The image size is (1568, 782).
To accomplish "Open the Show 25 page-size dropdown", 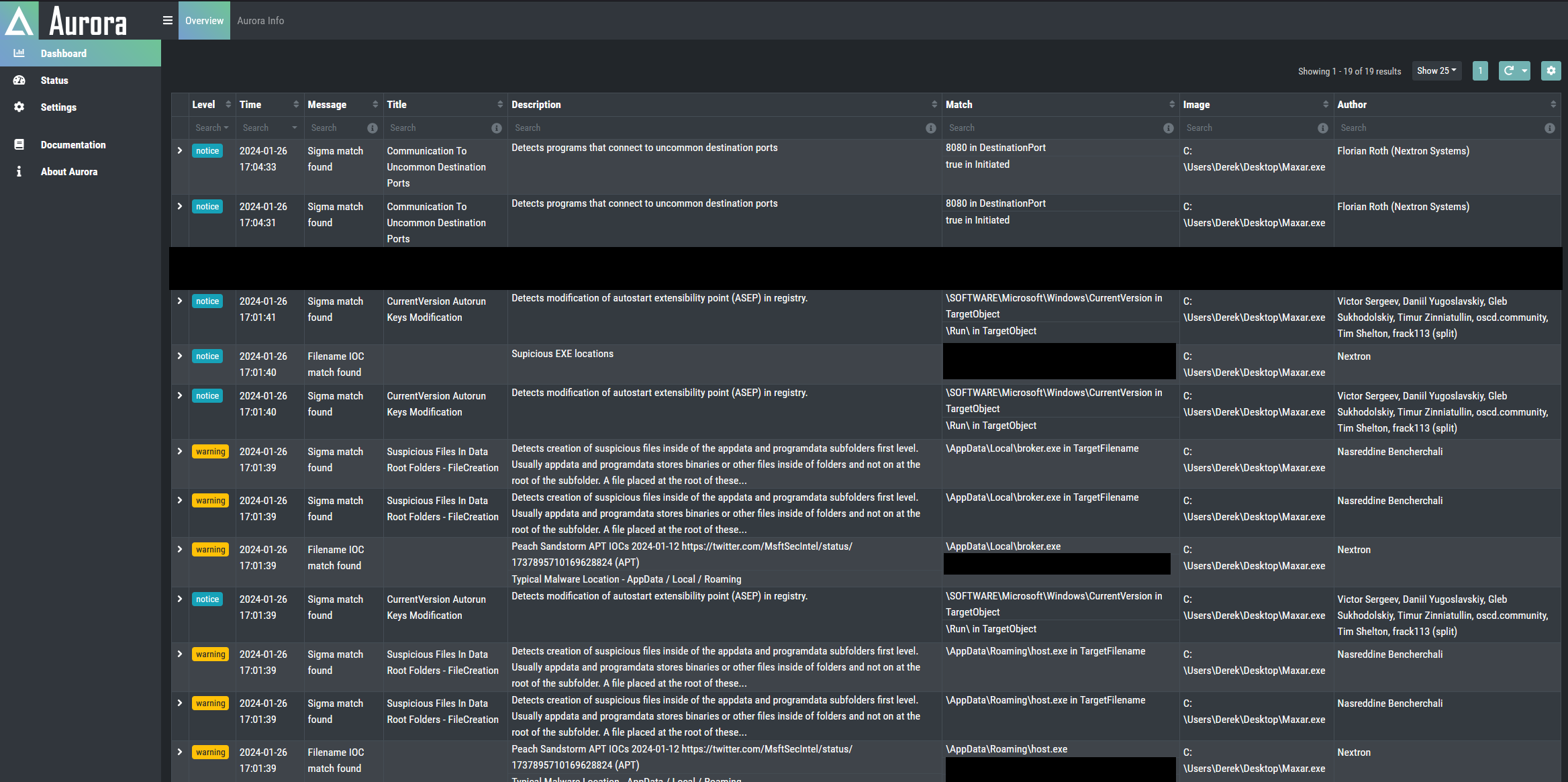I will point(1436,70).
